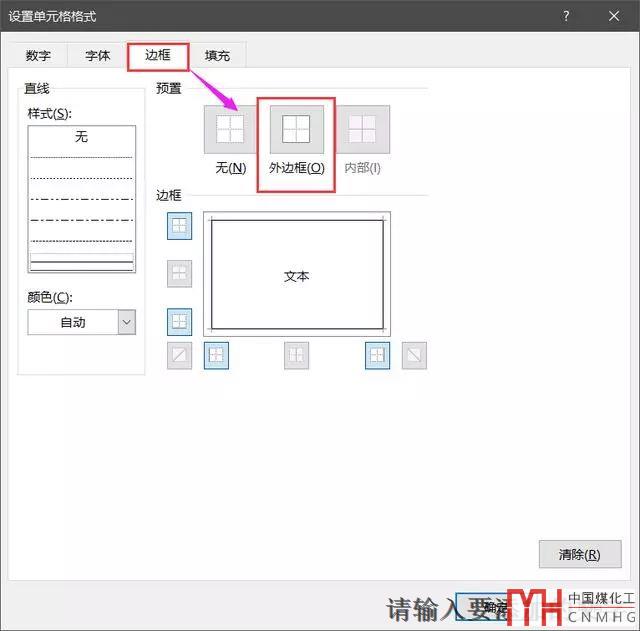640x631 pixels.
Task: Pick the second dotted line style below 无
Action: click(x=81, y=178)
